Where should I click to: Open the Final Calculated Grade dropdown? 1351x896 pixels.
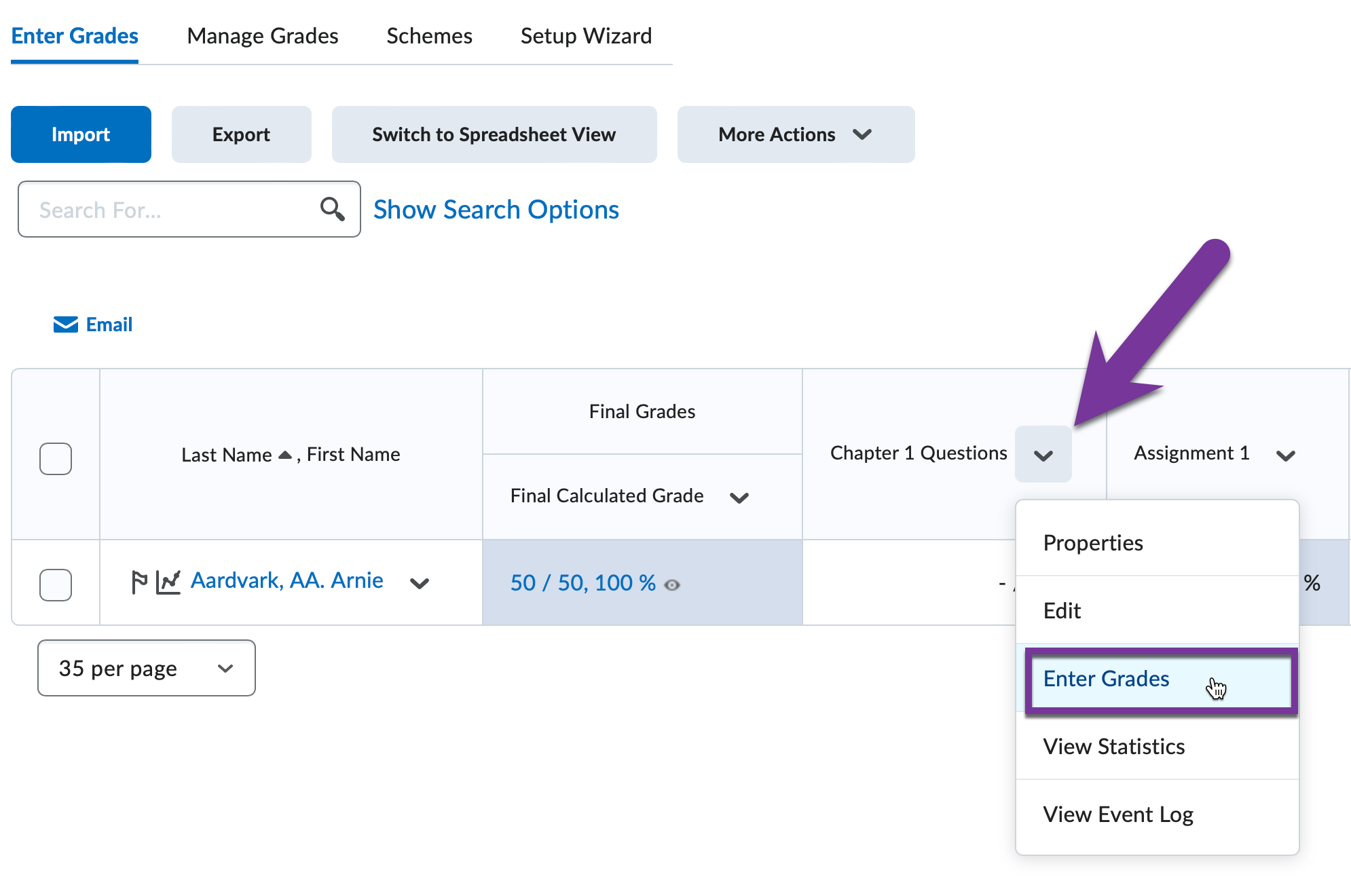740,497
